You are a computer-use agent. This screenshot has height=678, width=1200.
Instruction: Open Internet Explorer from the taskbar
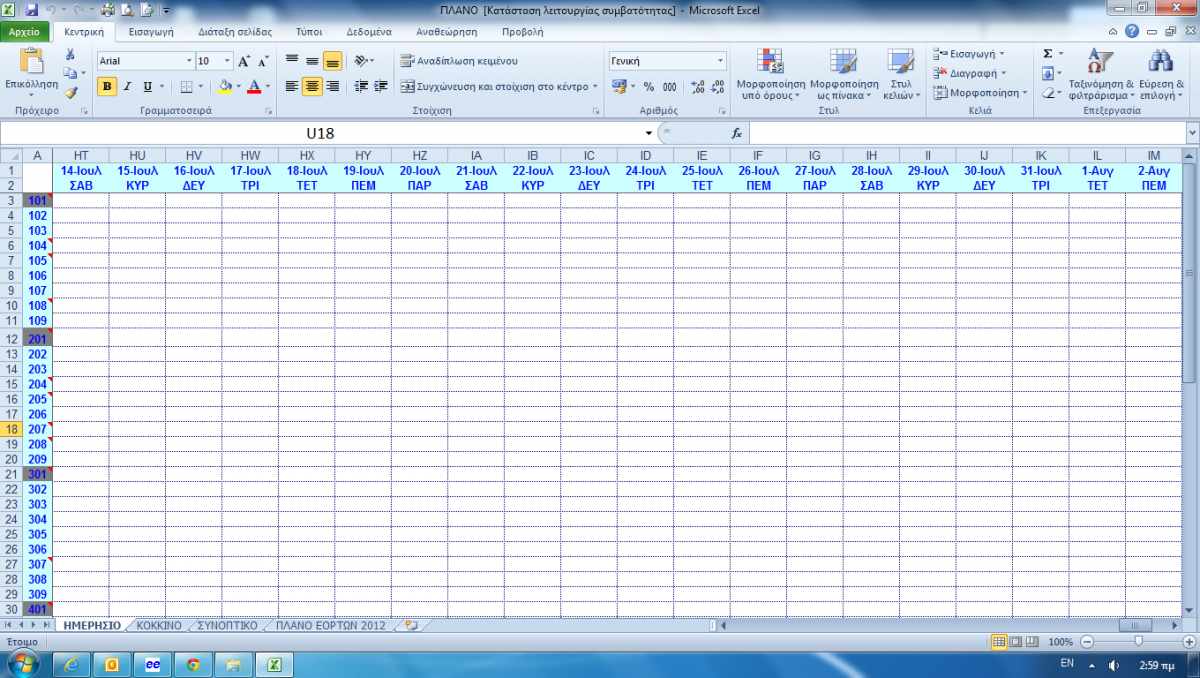click(72, 663)
